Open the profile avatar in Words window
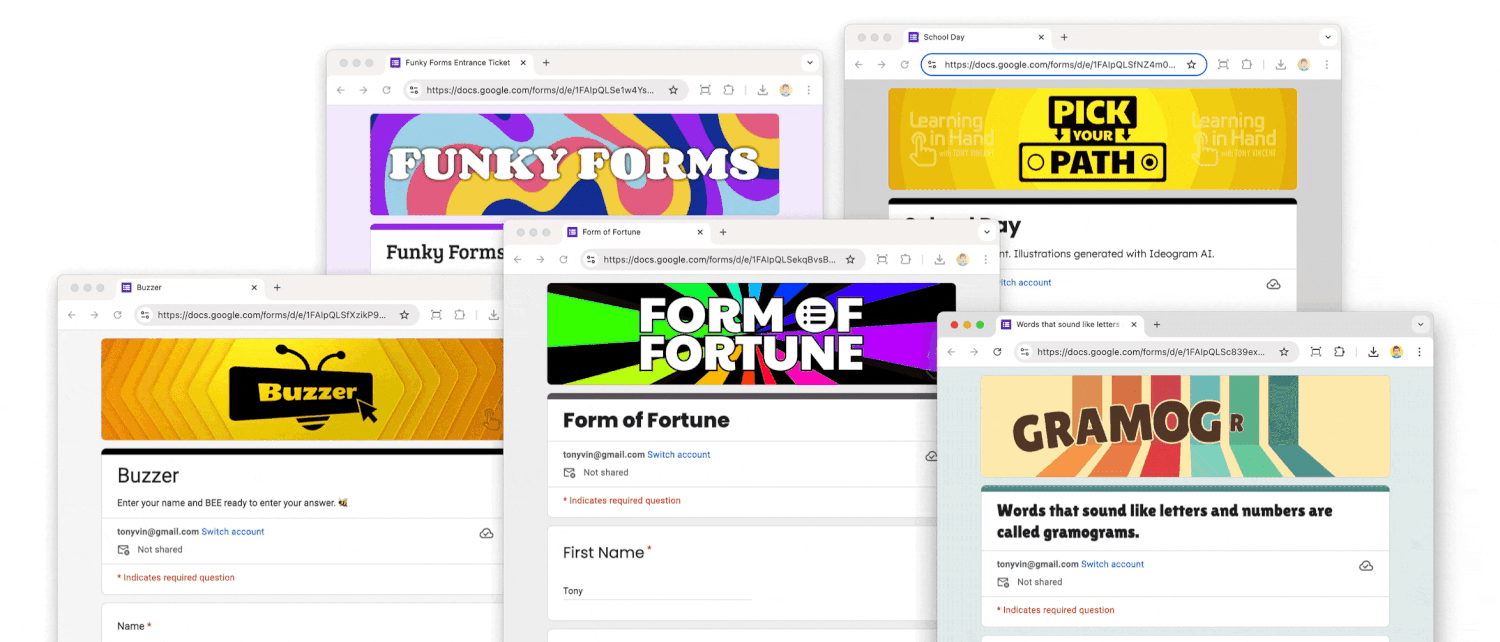This screenshot has height=642, width=1500. [1396, 351]
